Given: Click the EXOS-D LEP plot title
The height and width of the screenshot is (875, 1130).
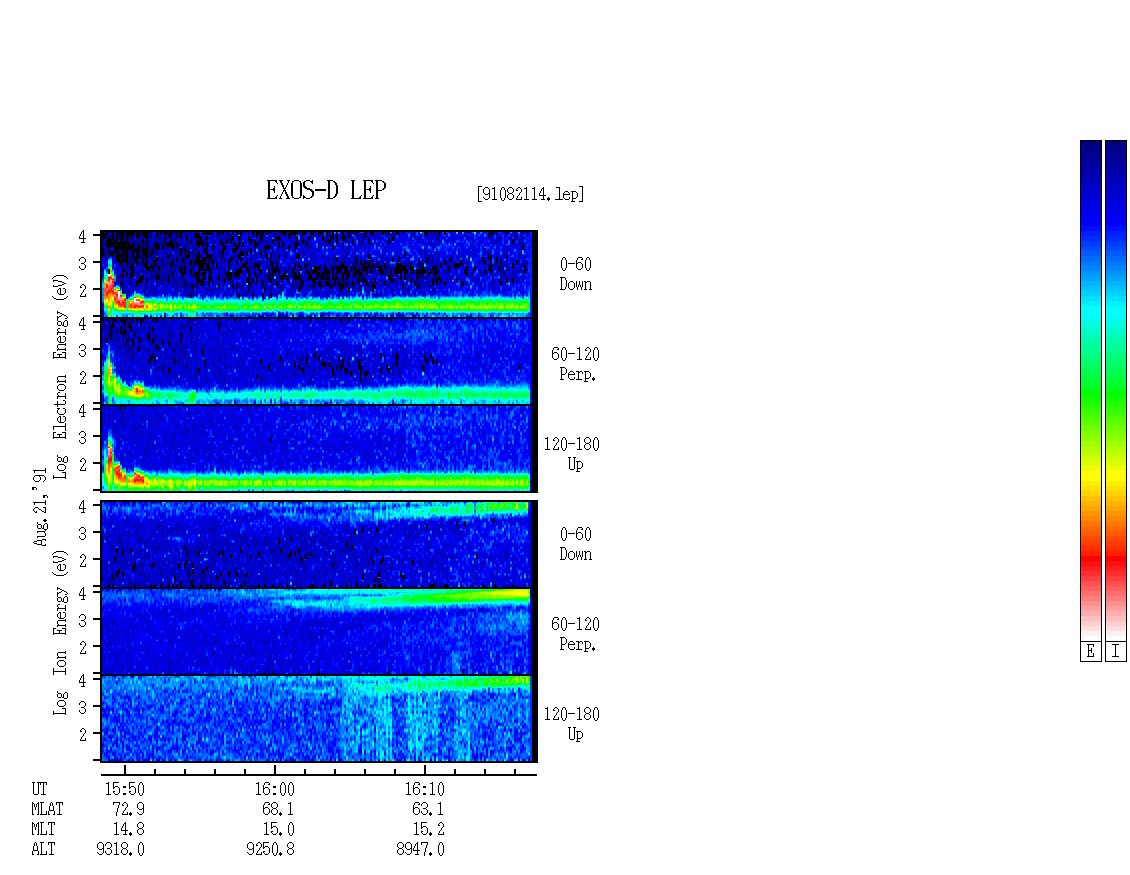Looking at the screenshot, I should [326, 190].
